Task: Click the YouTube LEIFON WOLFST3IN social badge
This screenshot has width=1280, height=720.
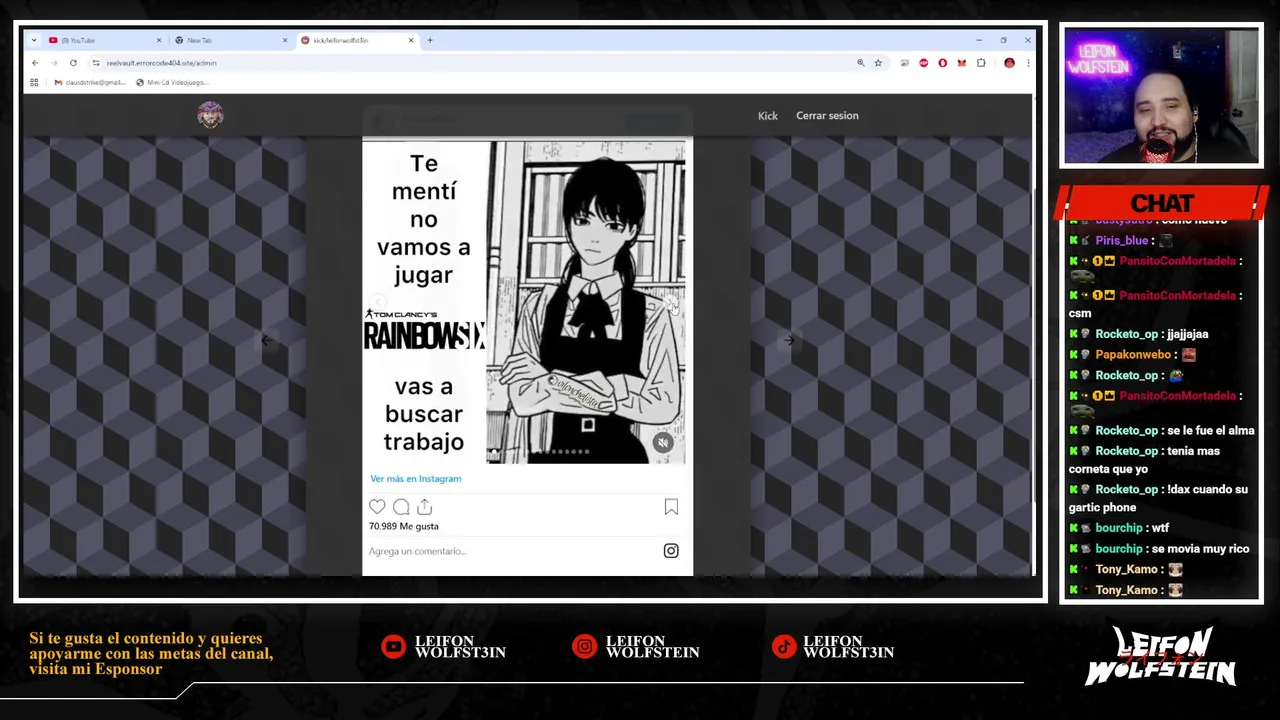Action: [x=443, y=647]
